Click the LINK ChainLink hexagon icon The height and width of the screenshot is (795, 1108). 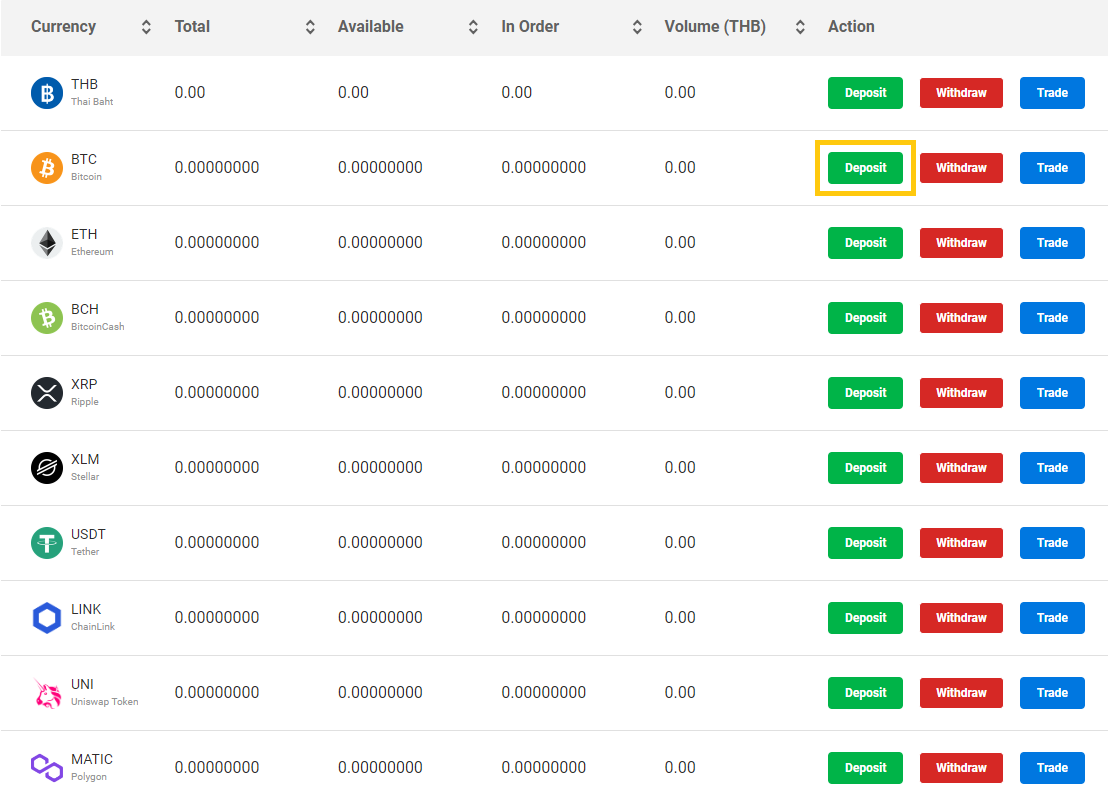(x=47, y=618)
